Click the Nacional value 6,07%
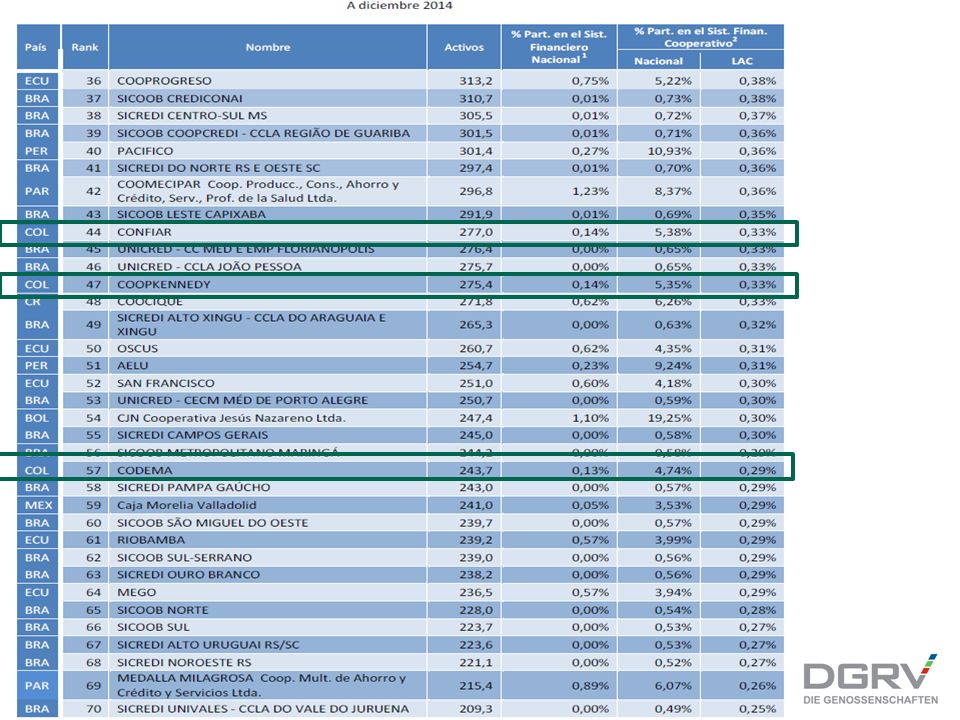The image size is (960, 720). [673, 686]
